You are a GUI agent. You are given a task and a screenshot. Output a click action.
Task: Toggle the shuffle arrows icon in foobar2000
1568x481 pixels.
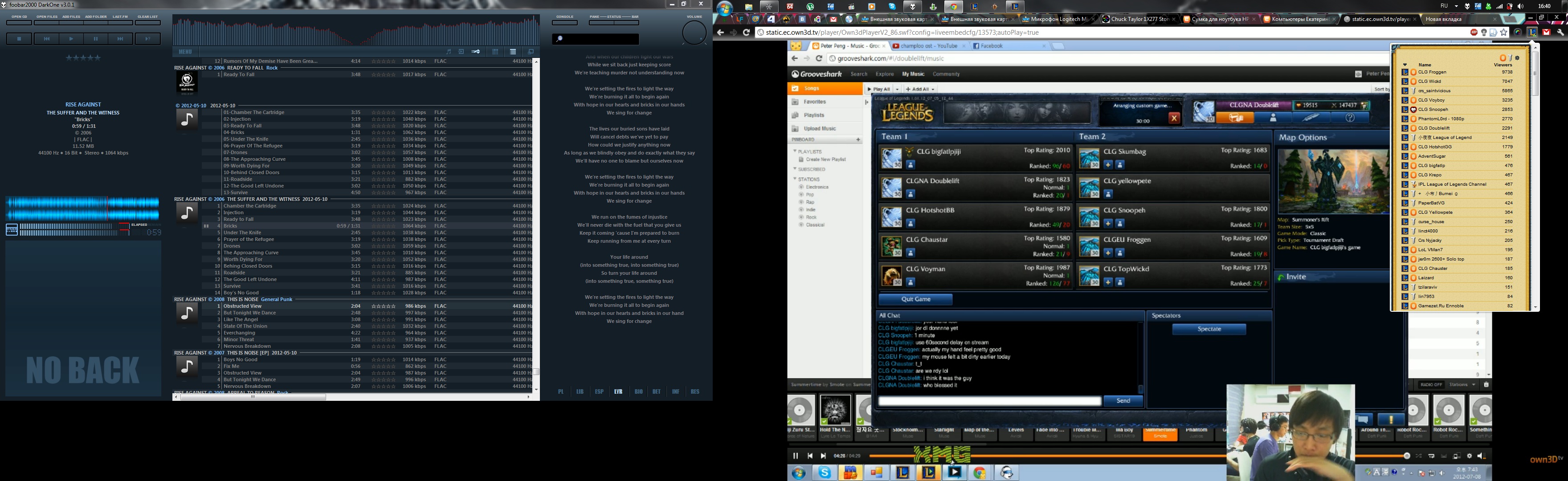click(x=475, y=52)
